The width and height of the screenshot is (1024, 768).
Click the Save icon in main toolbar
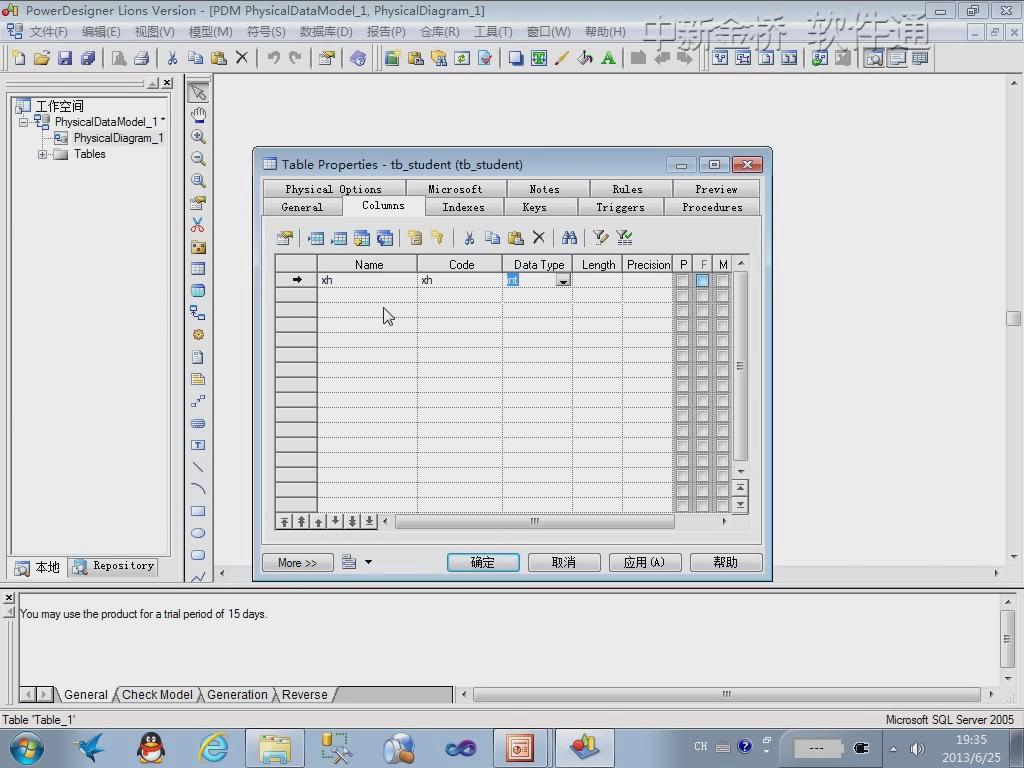pos(65,58)
